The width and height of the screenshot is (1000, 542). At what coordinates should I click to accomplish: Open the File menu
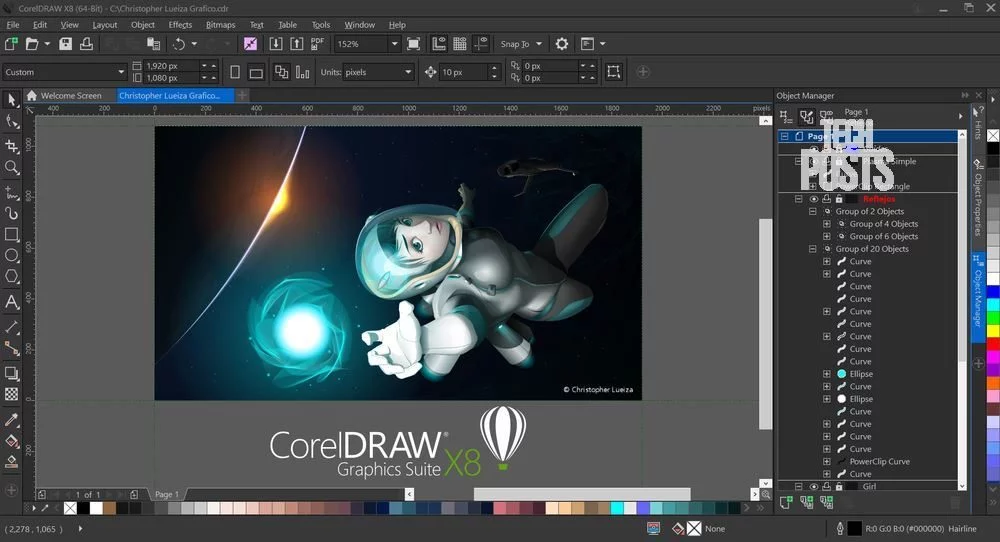13,25
